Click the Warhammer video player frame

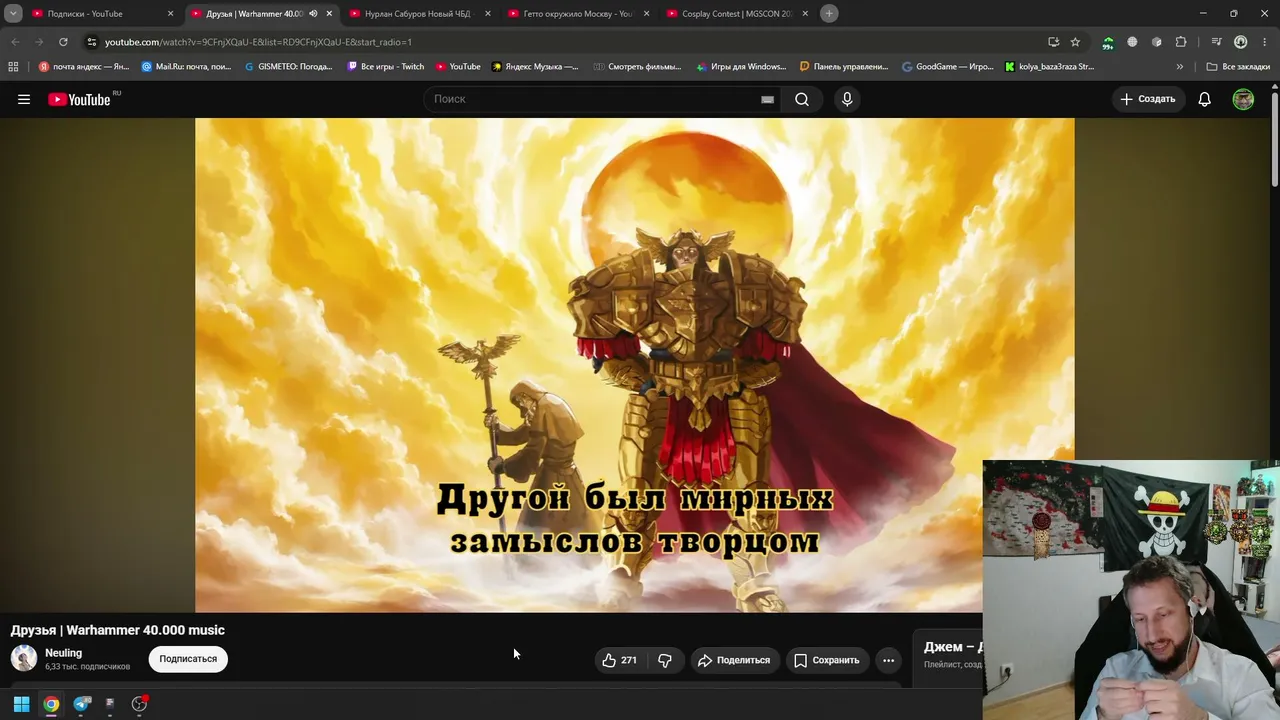pos(634,365)
